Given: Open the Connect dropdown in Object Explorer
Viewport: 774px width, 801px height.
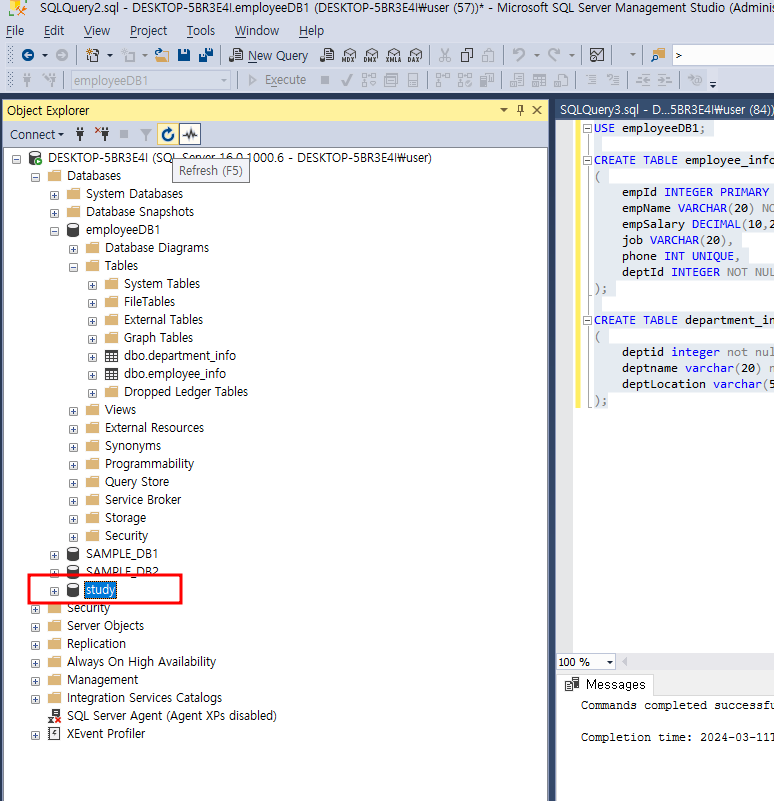Looking at the screenshot, I should point(37,134).
